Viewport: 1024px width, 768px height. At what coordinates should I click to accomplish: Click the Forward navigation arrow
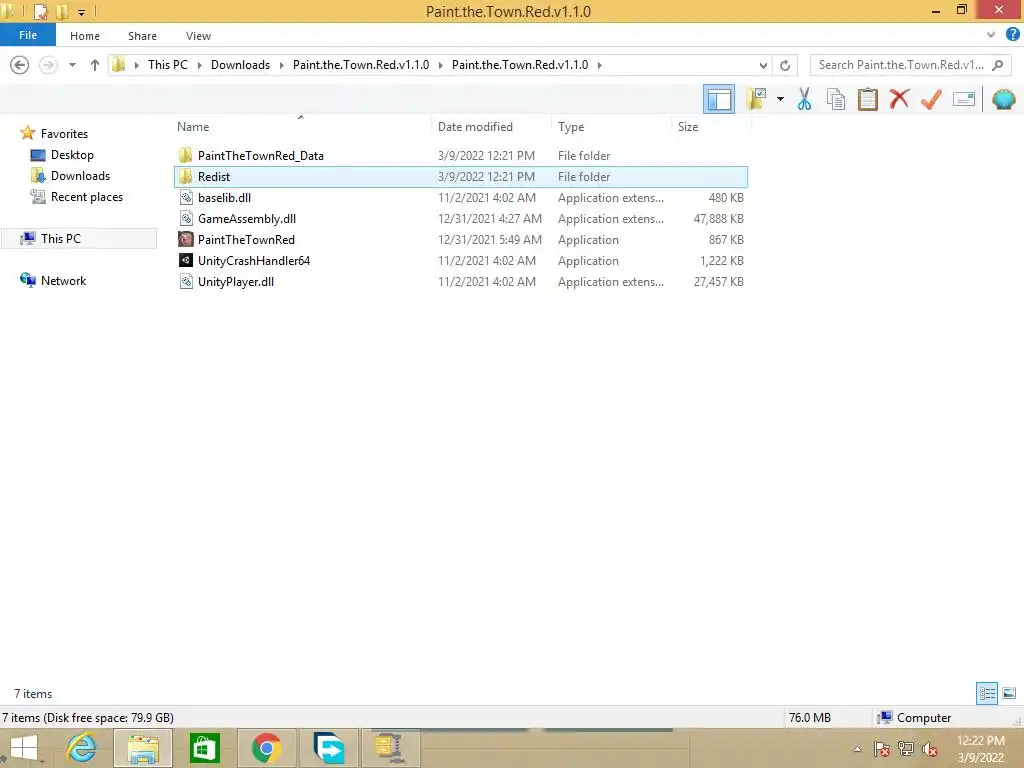coord(48,65)
